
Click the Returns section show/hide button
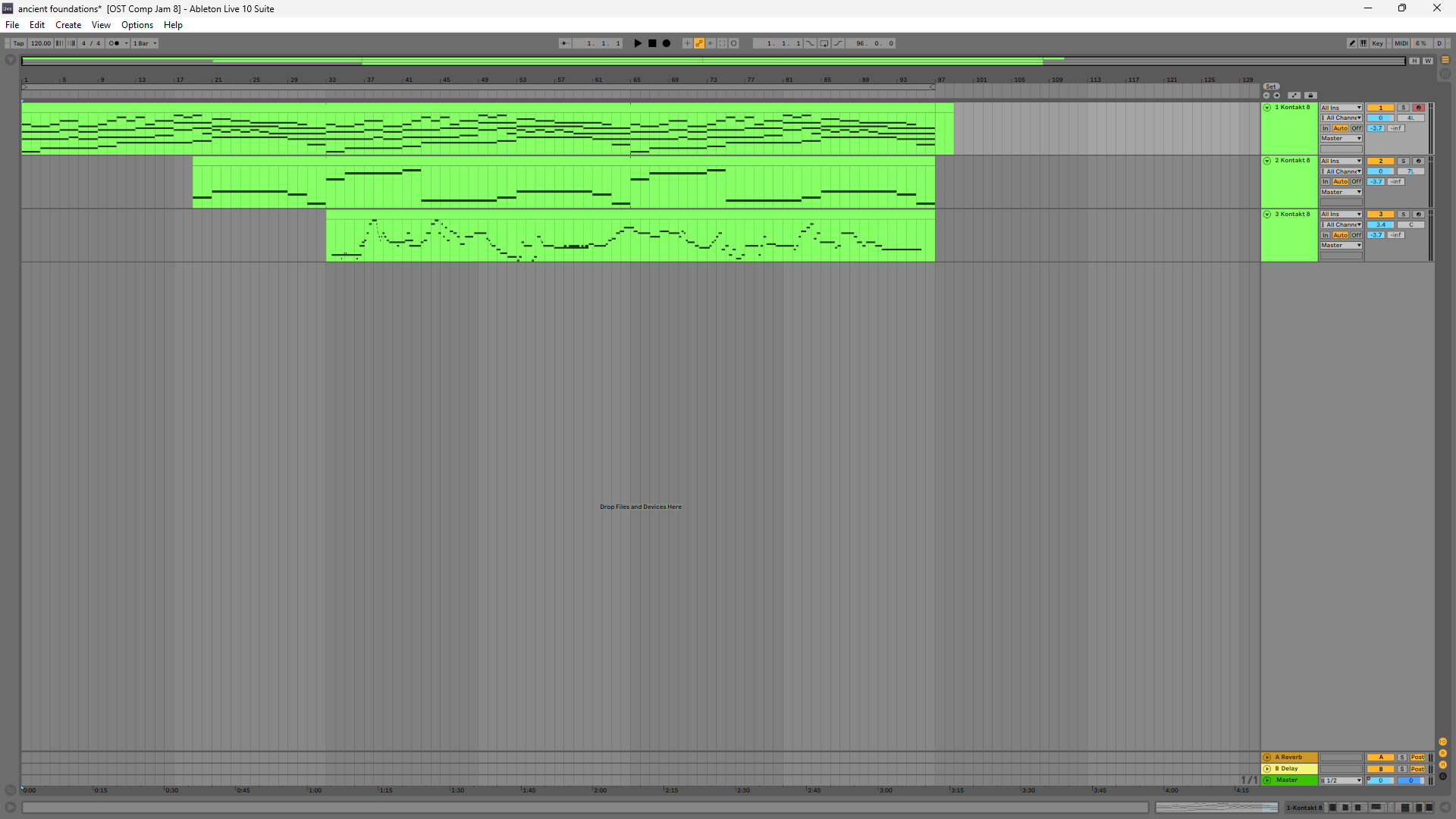coord(1443,754)
